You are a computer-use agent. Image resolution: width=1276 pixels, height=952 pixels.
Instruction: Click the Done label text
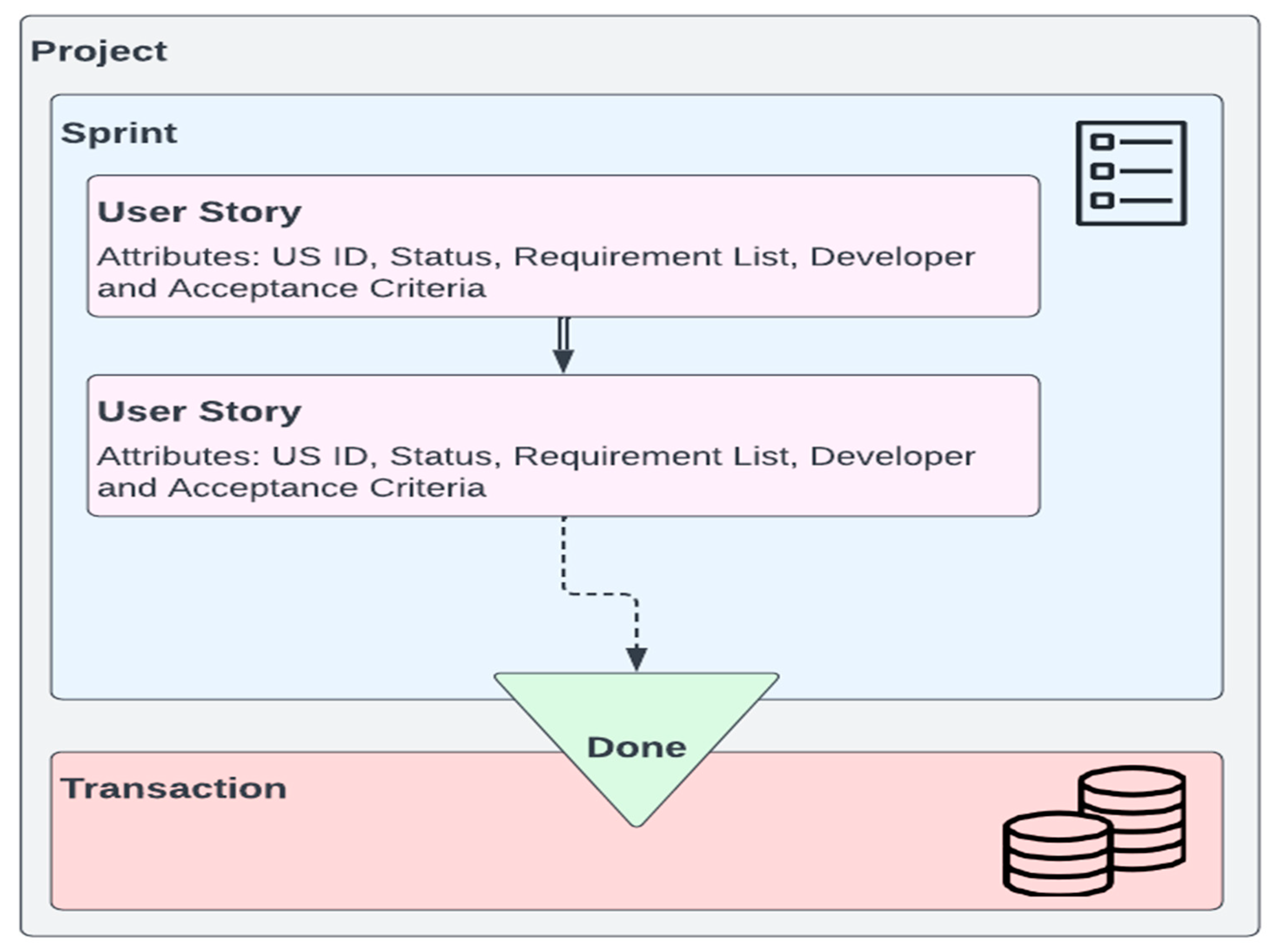point(636,747)
